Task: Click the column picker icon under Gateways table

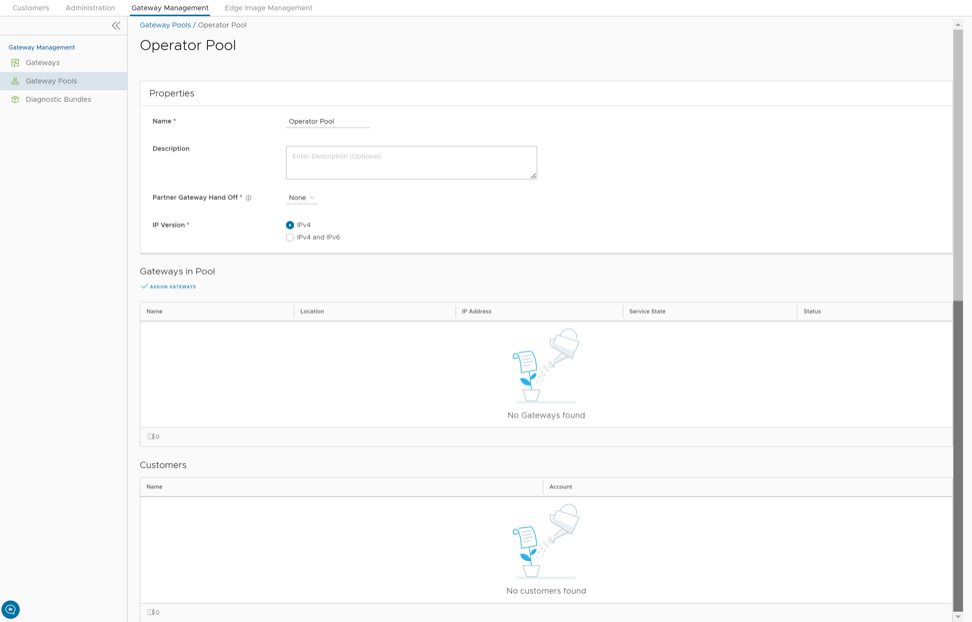Action: (152, 437)
